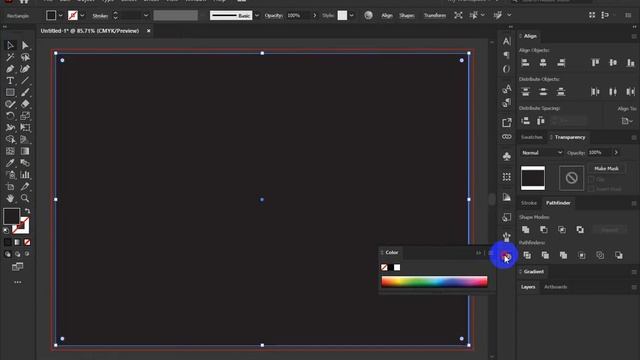Click the artwork thumbnail in Transparency panel
Viewport: 640px width, 360px height.
pyautogui.click(x=533, y=178)
